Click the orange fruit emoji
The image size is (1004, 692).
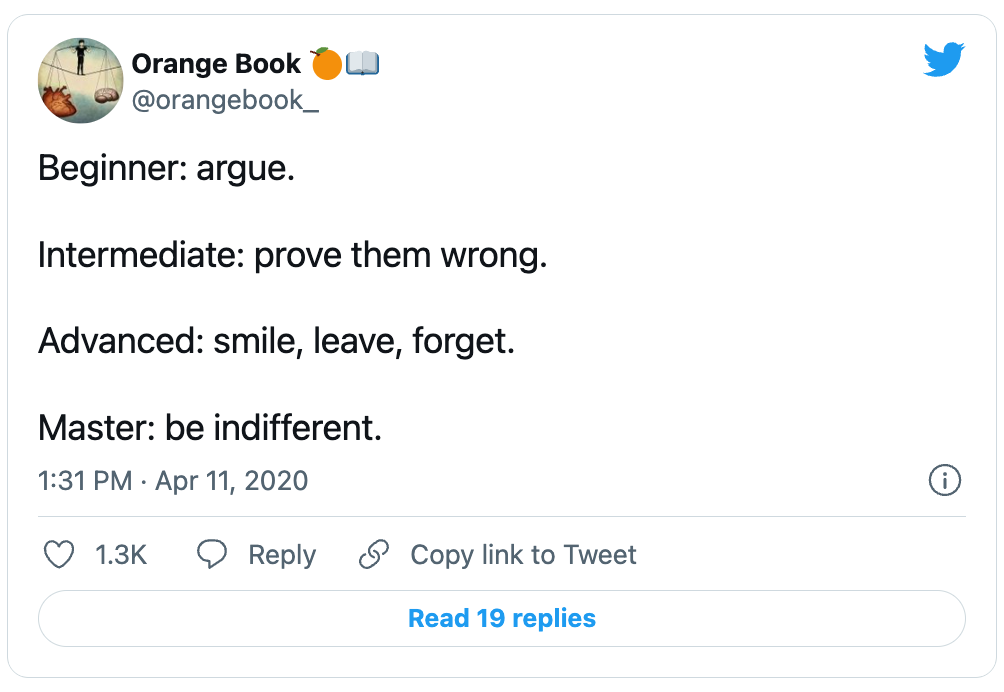[x=326, y=64]
